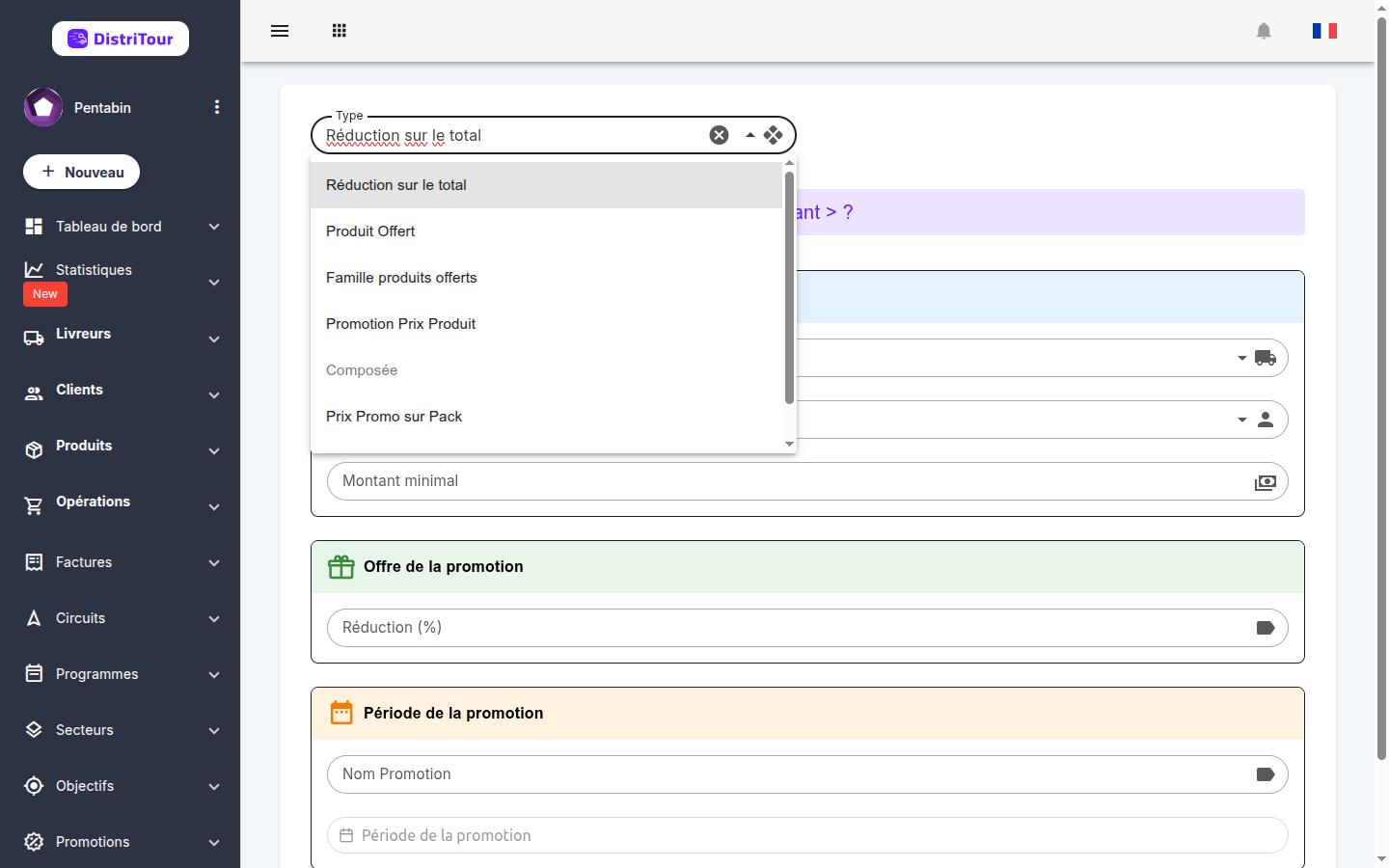The width and height of the screenshot is (1389, 868).
Task: Open the Programmes menu label
Action: 96,674
